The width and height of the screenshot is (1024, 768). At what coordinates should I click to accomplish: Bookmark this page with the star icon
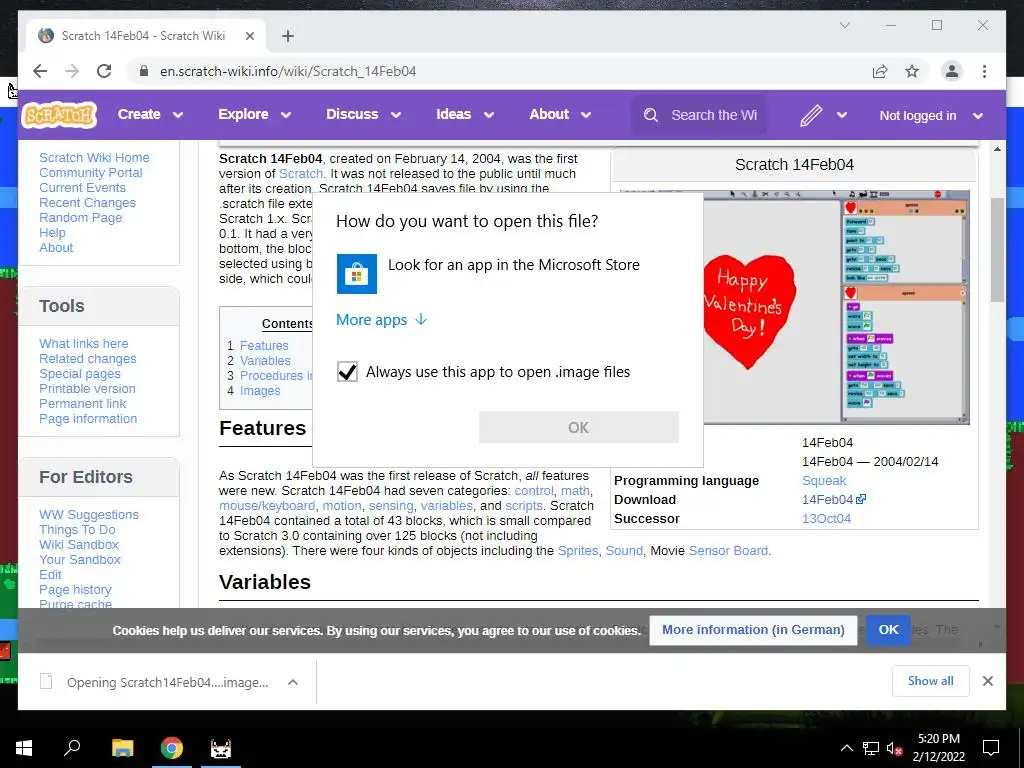912,71
